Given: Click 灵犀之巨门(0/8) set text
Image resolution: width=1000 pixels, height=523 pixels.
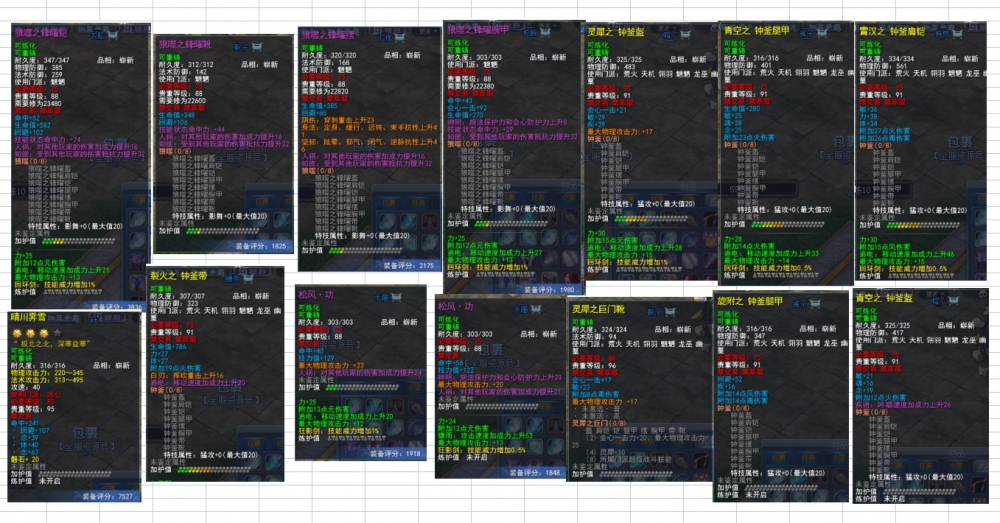Looking at the screenshot, I should [599, 423].
